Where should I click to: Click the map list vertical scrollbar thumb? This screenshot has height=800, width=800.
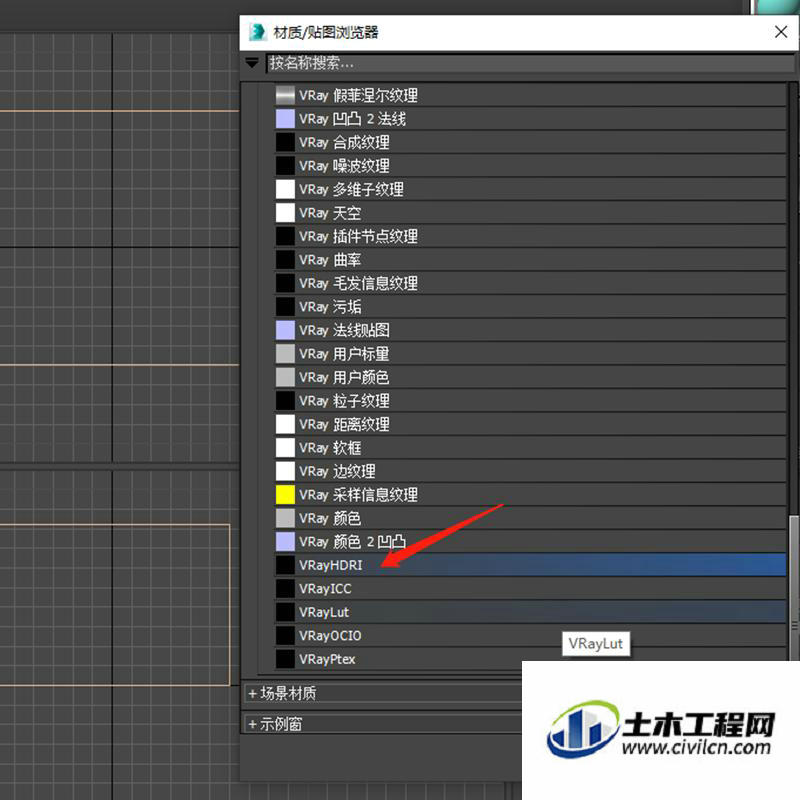coord(793,587)
